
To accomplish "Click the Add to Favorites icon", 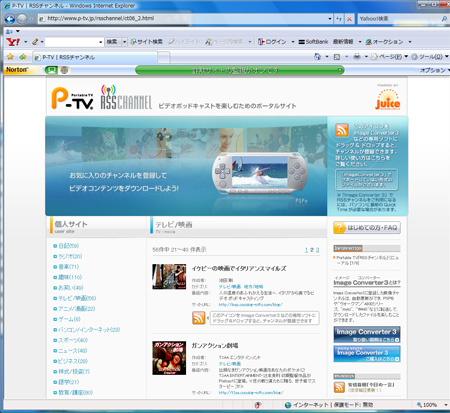I will (23, 57).
